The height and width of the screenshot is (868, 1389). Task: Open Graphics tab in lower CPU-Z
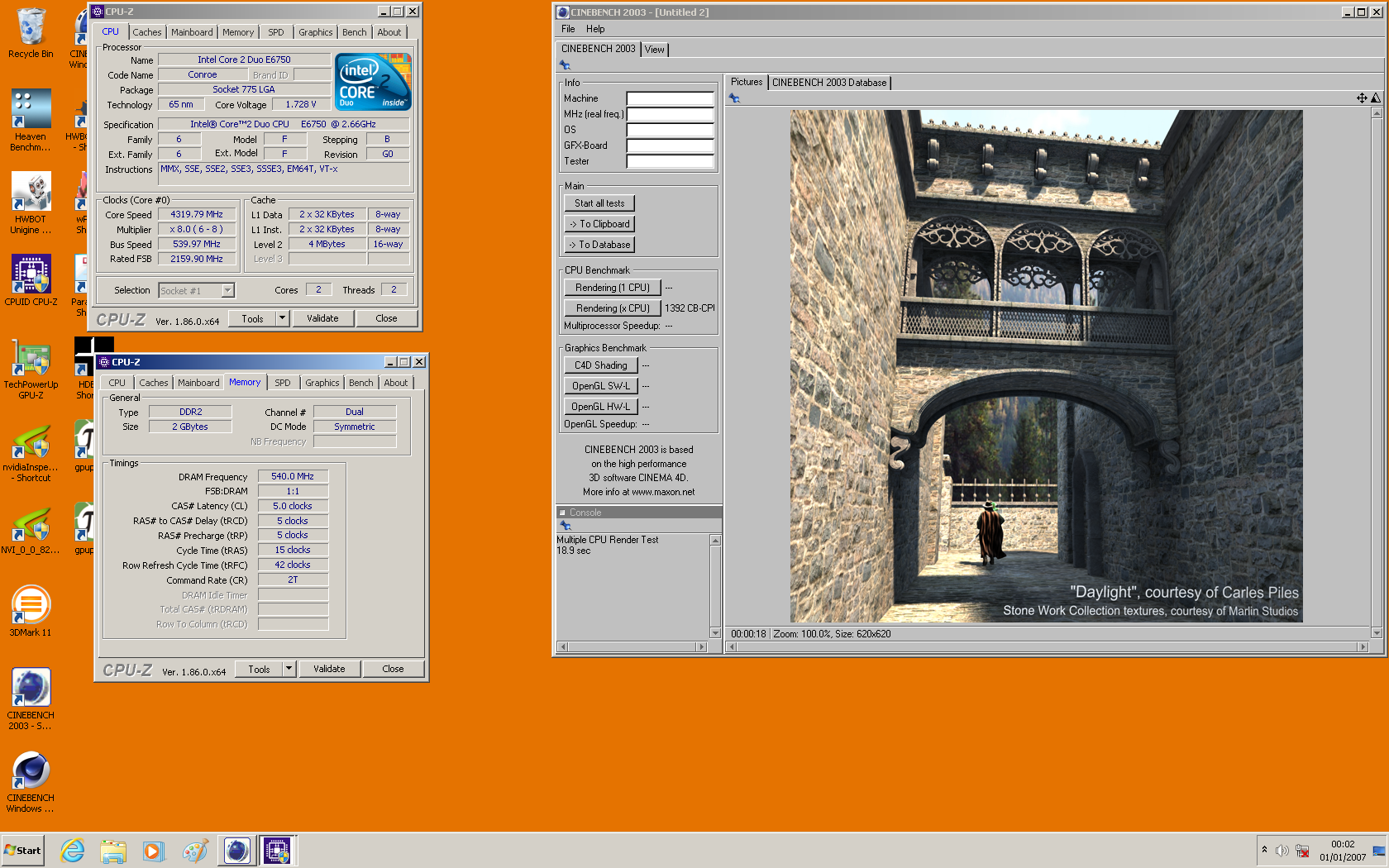(322, 383)
